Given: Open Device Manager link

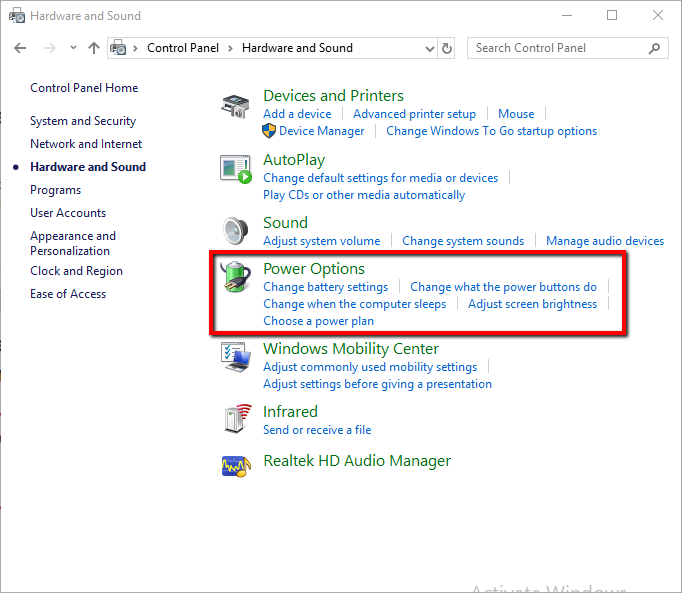Looking at the screenshot, I should tap(321, 131).
